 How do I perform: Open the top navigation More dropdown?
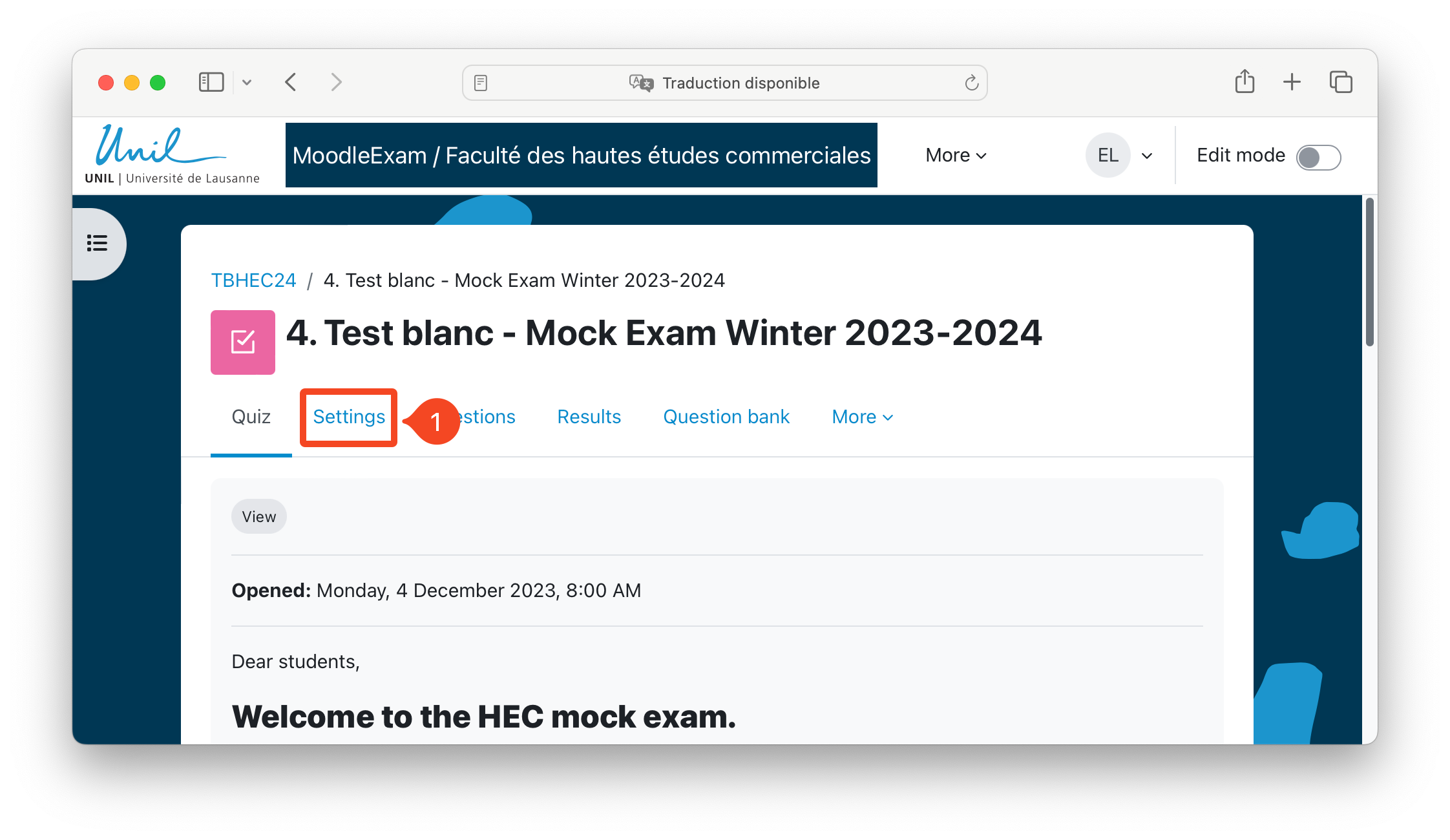click(956, 156)
